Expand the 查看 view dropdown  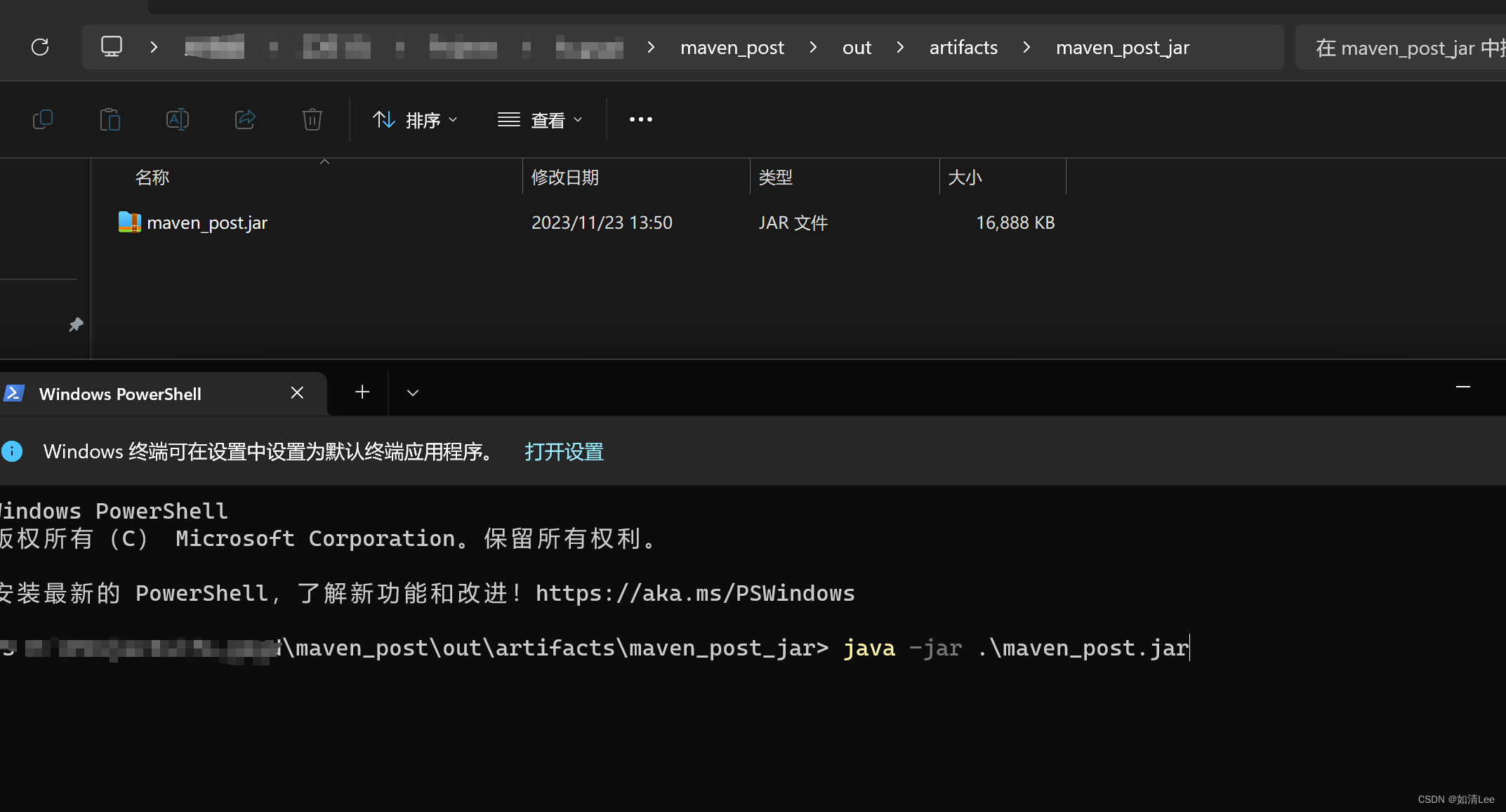[x=540, y=120]
